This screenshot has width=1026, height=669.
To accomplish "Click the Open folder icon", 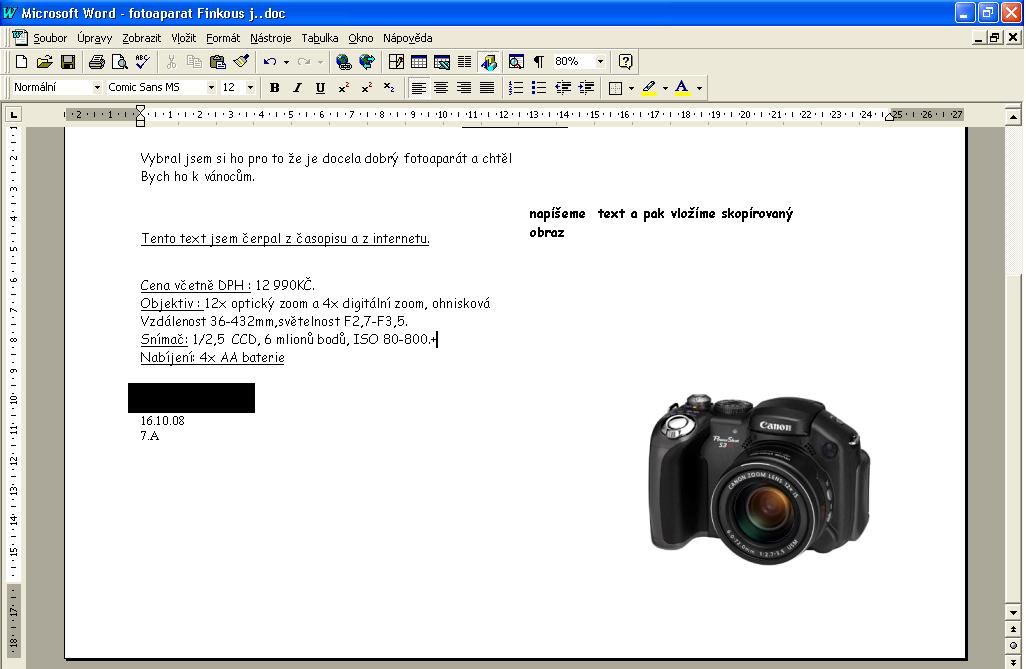I will pyautogui.click(x=45, y=62).
